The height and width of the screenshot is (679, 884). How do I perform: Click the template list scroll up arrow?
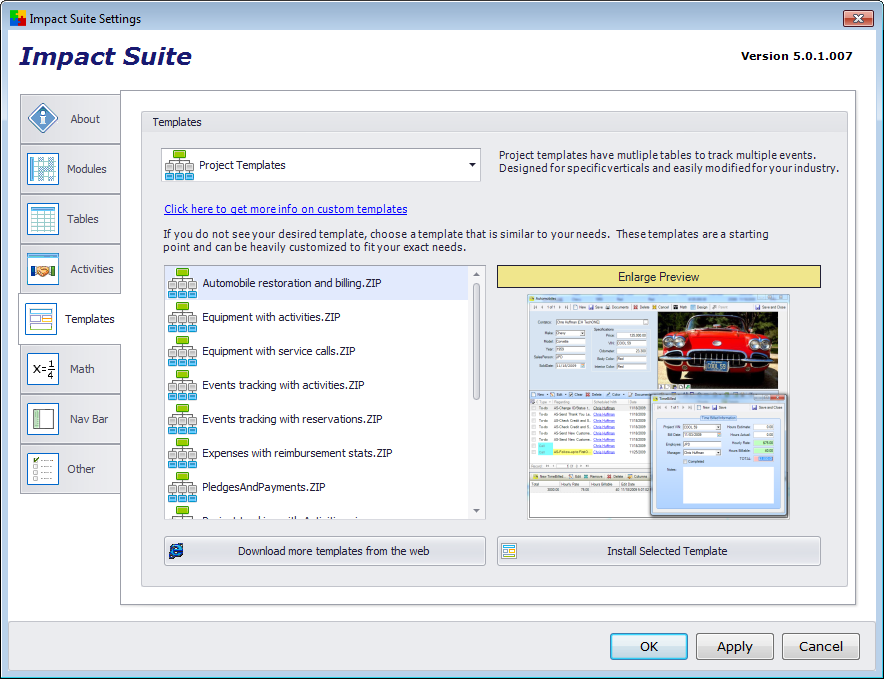pos(476,274)
